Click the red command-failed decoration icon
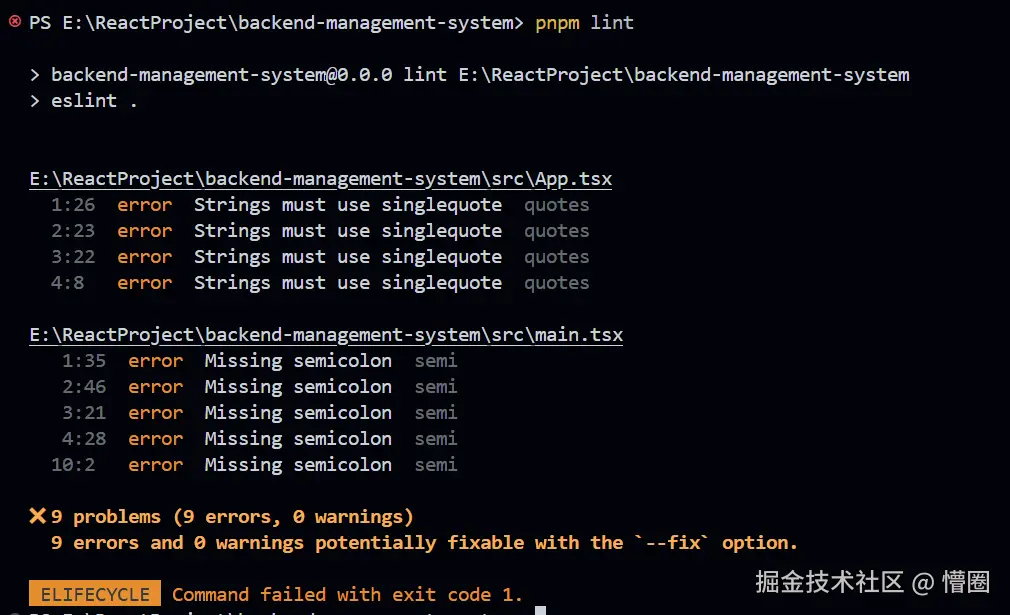 point(15,22)
